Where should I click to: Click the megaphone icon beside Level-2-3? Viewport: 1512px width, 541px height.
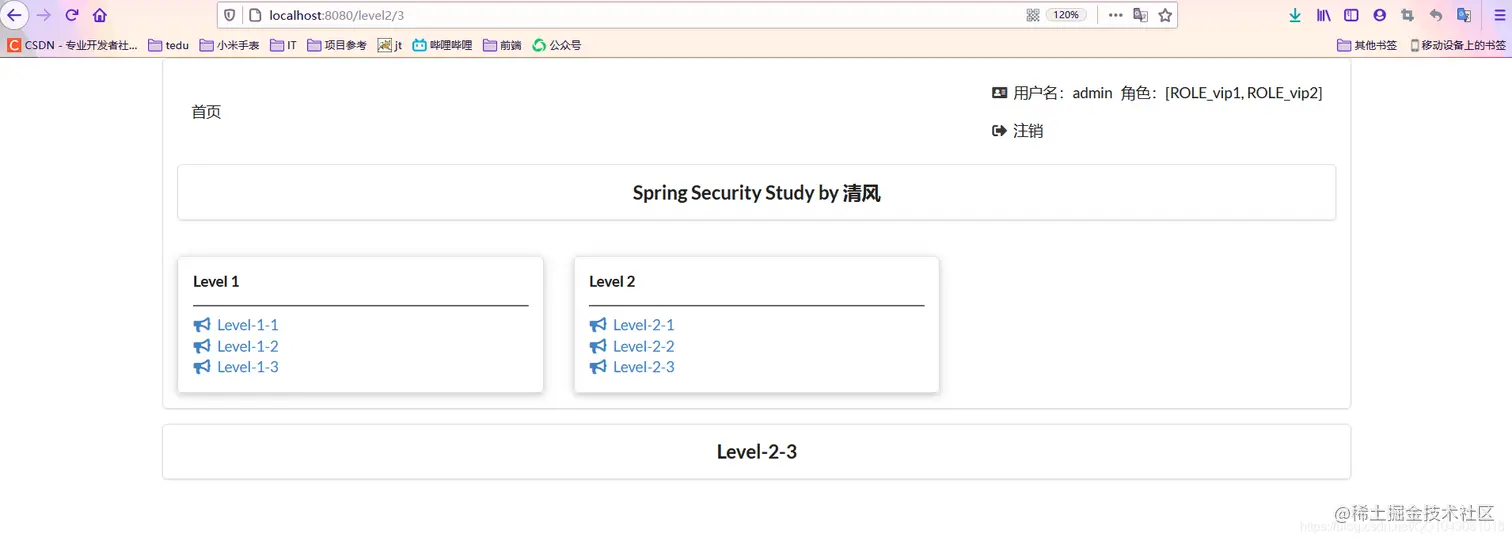coord(598,367)
